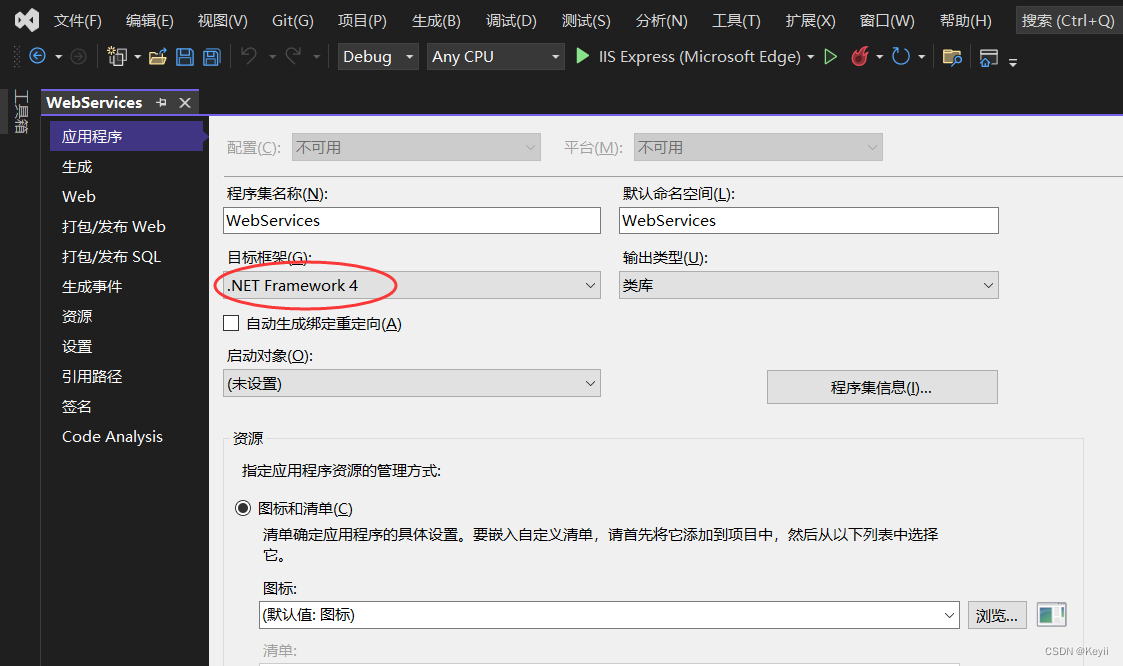Pin the WebServices tab
The height and width of the screenshot is (666, 1123).
(162, 103)
